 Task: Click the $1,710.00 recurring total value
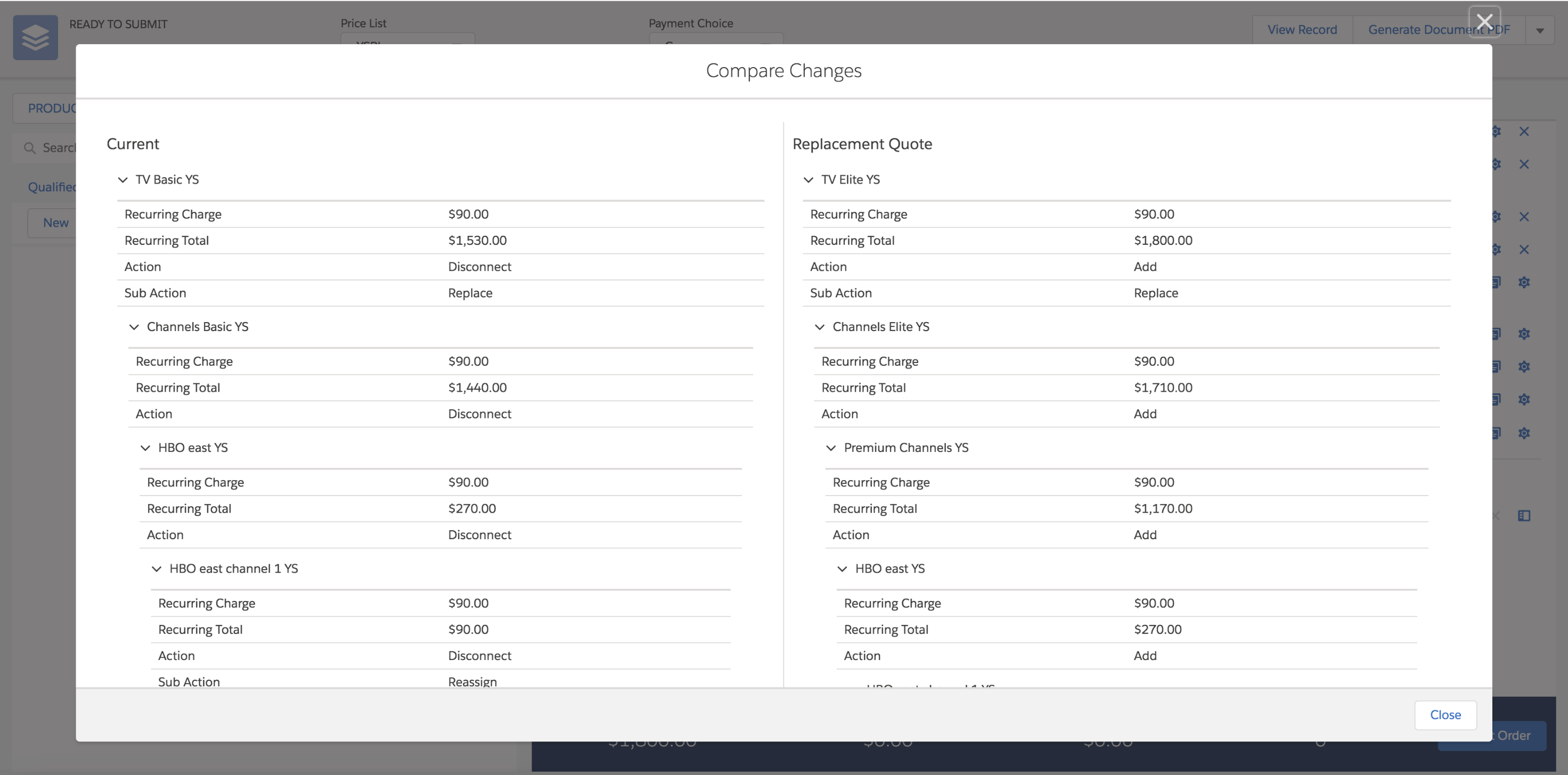click(x=1163, y=387)
